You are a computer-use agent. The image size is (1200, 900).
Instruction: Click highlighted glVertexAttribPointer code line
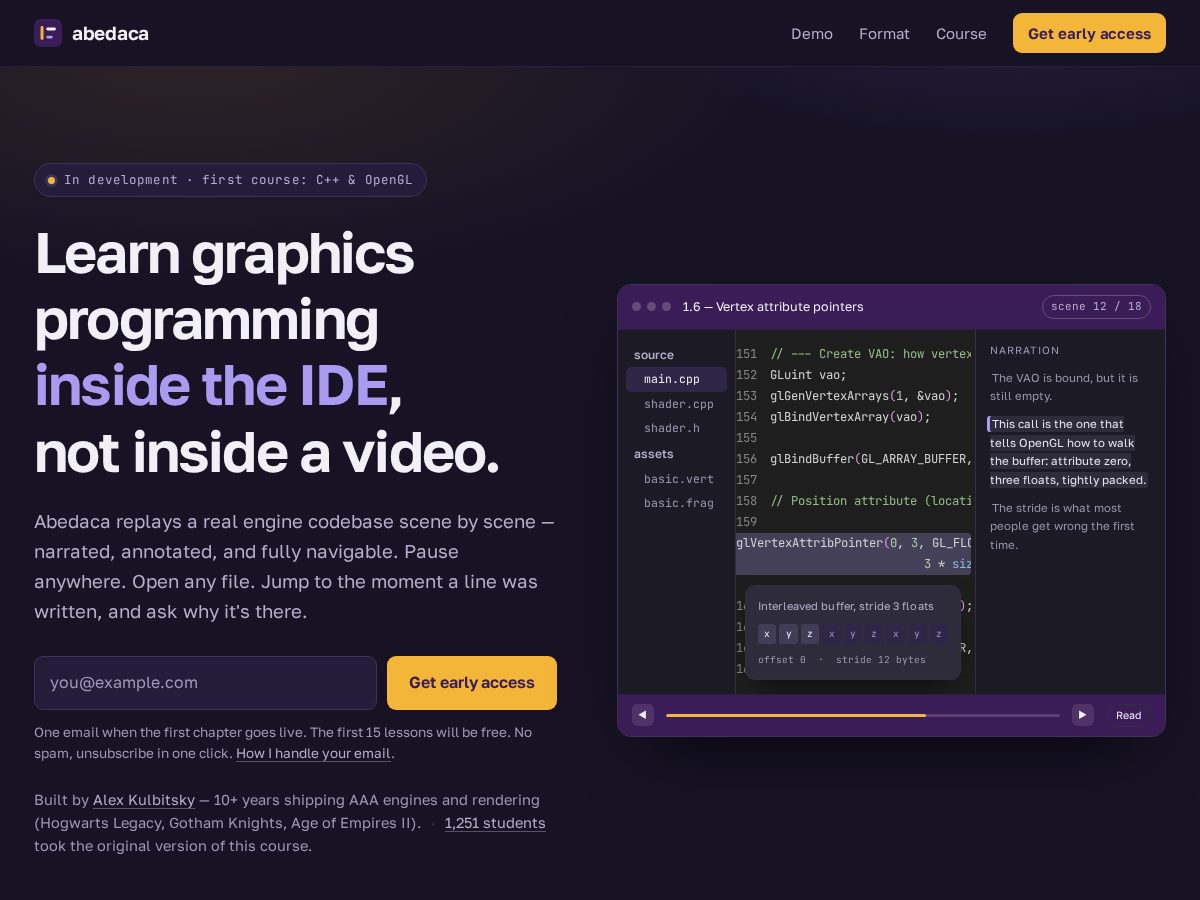[x=853, y=553]
